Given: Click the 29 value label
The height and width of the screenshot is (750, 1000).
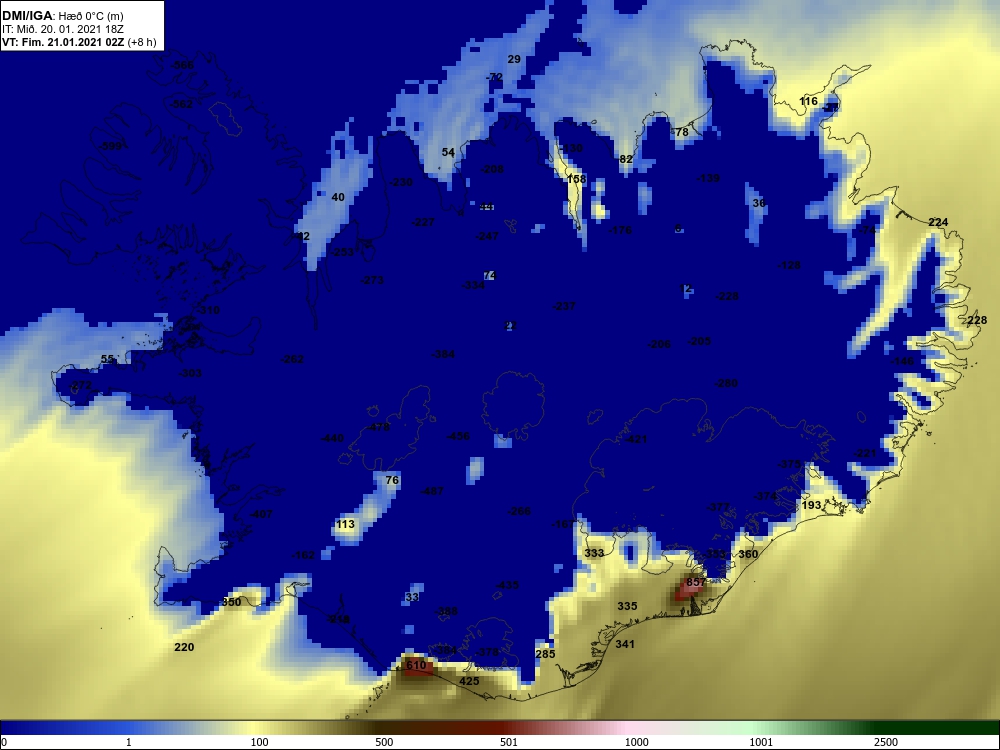Looking at the screenshot, I should [514, 59].
